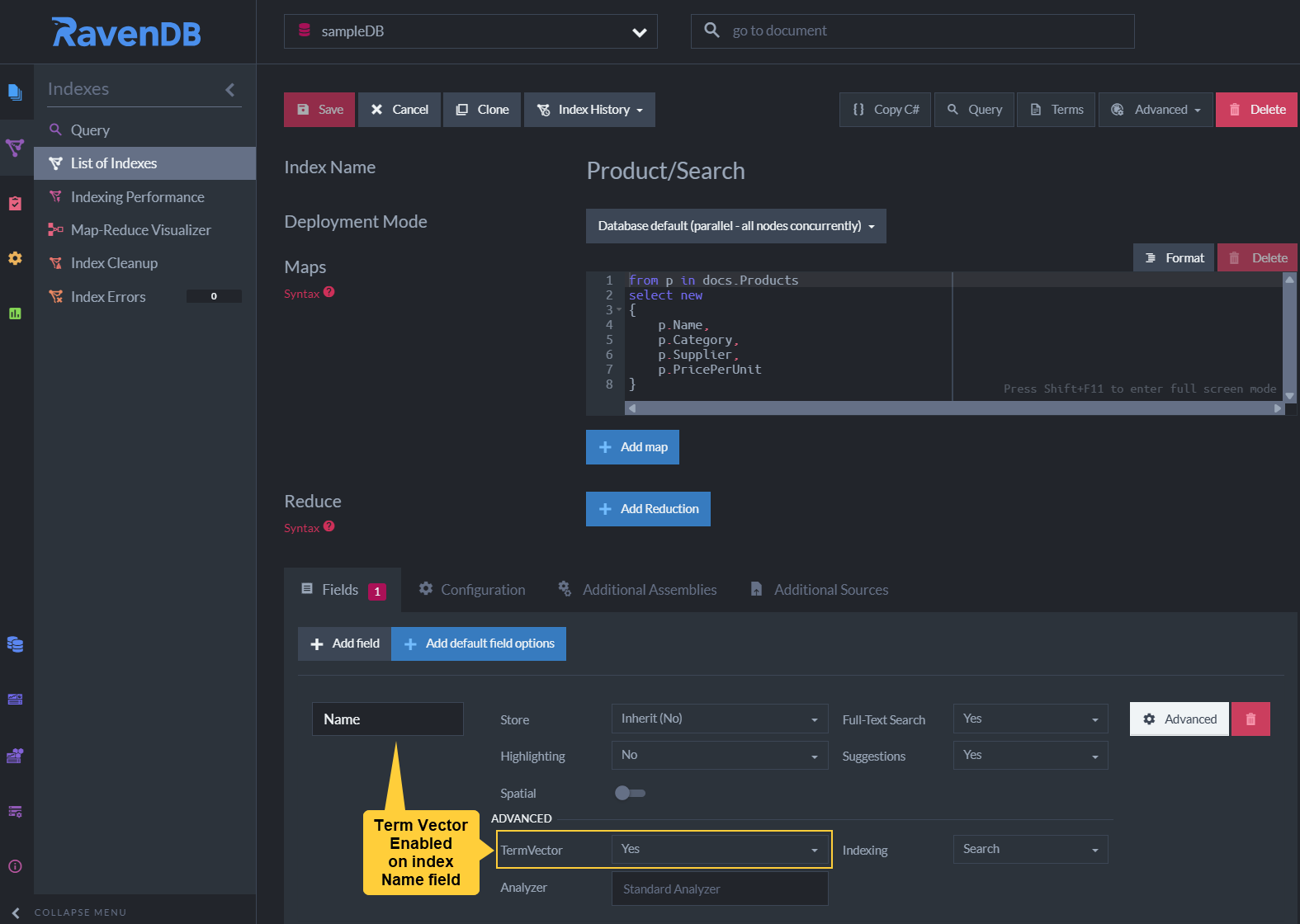This screenshot has height=924, width=1300.
Task: Open the Suggestions dropdown
Action: coord(1030,755)
